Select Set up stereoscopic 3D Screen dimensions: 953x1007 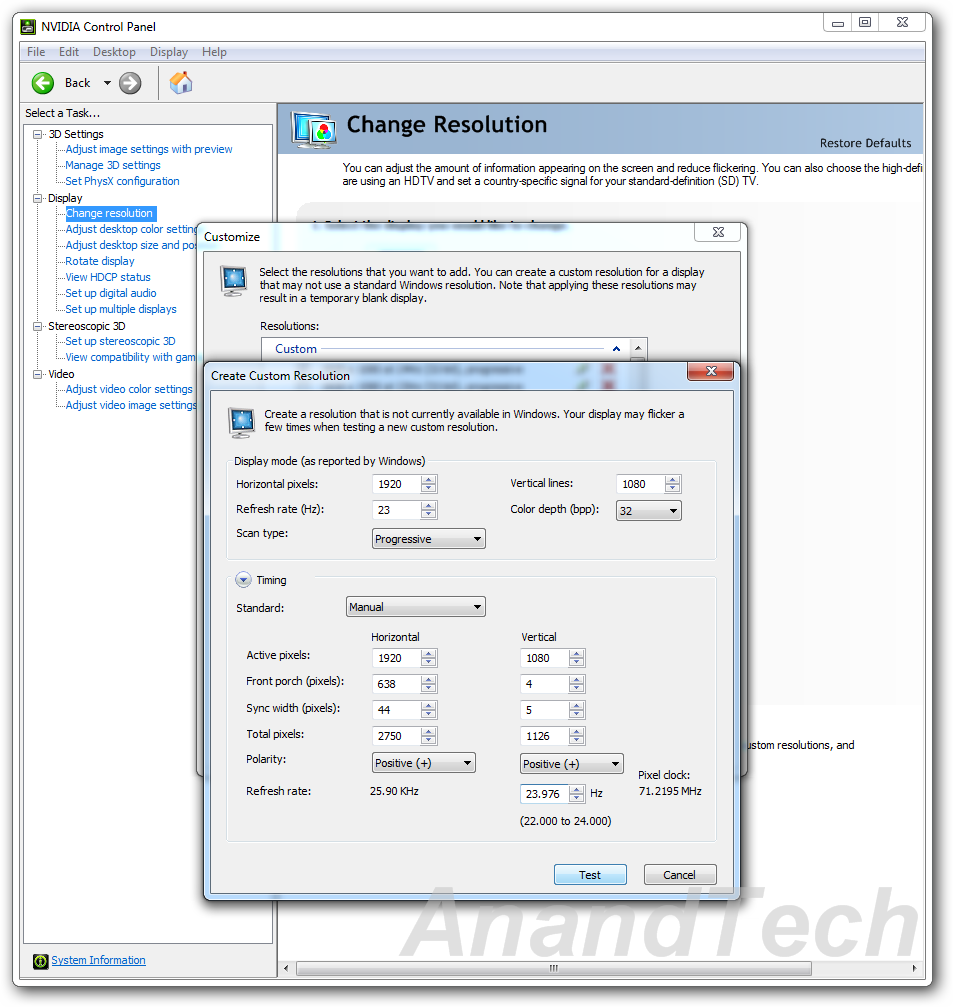pos(120,342)
